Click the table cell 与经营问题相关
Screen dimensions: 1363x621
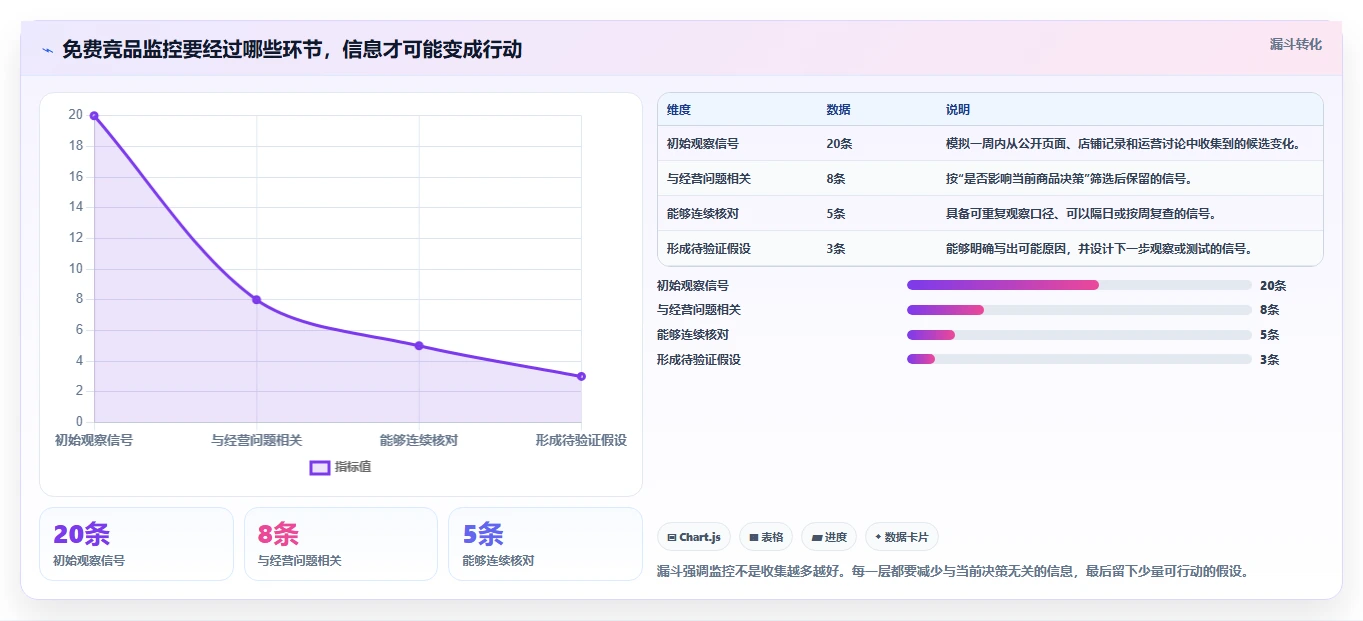(709, 179)
